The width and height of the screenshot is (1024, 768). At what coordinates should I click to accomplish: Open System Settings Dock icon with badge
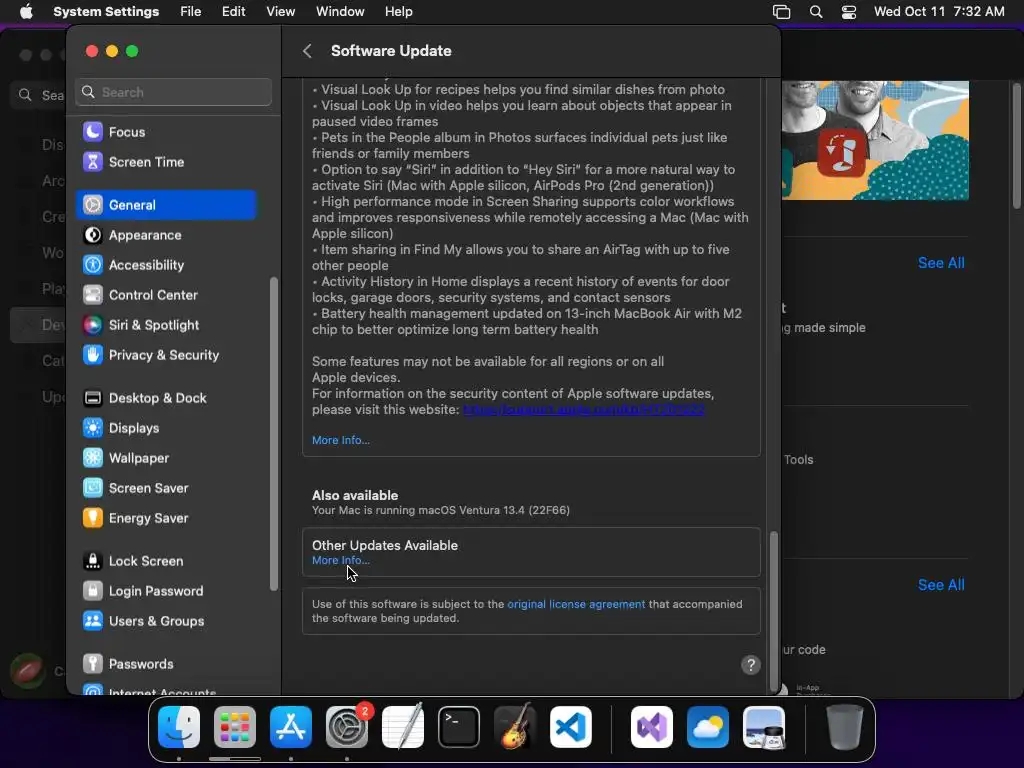point(347,727)
